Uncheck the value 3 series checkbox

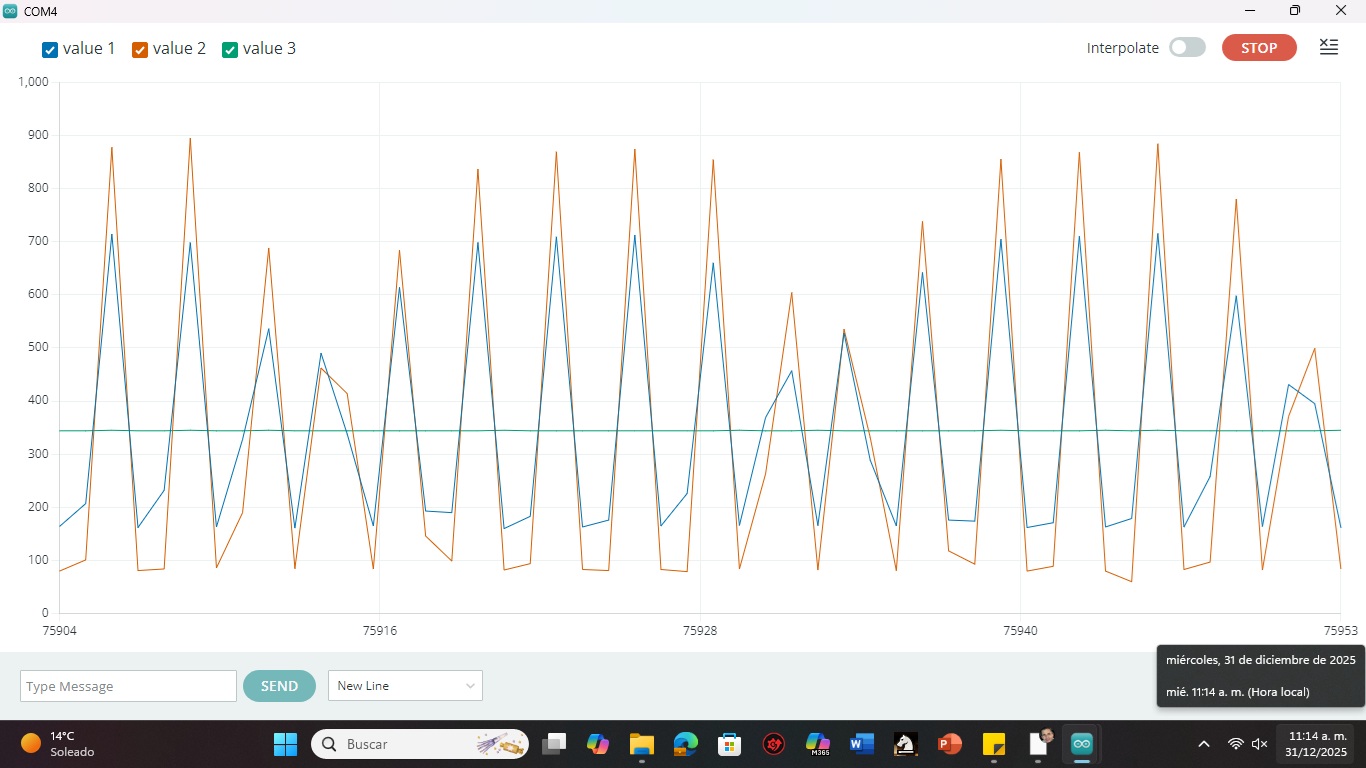click(230, 49)
